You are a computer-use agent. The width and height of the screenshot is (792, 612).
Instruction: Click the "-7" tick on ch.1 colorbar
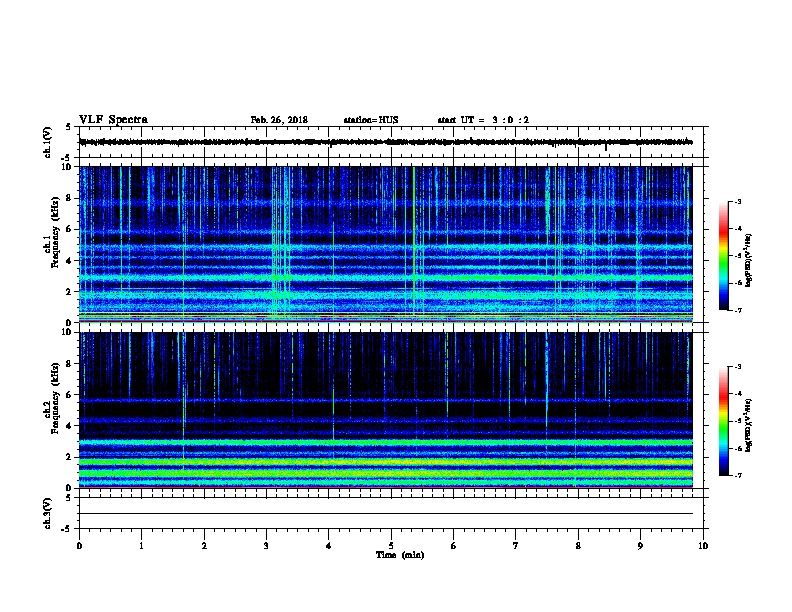pyautogui.click(x=737, y=310)
